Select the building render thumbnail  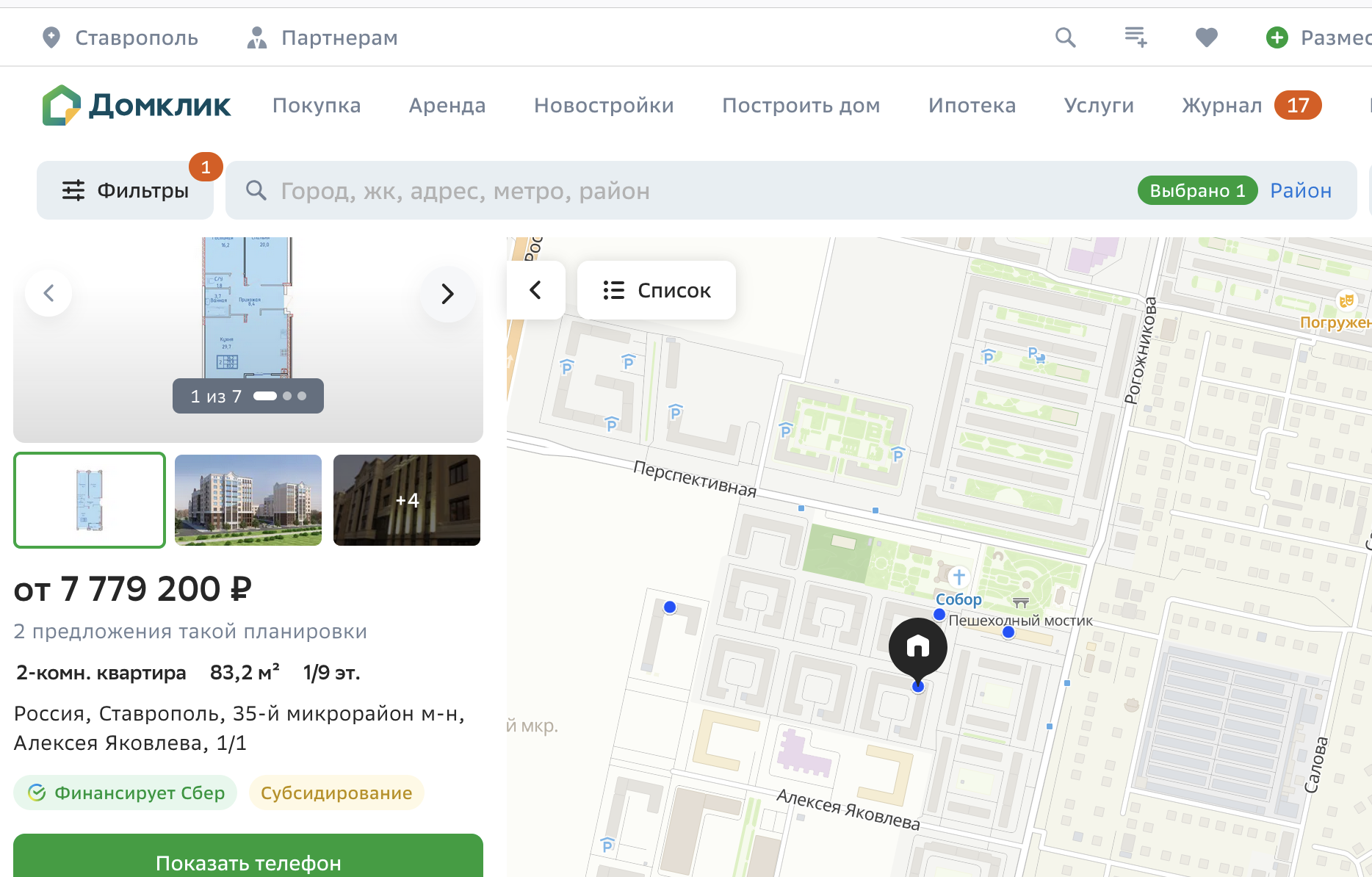click(x=248, y=500)
